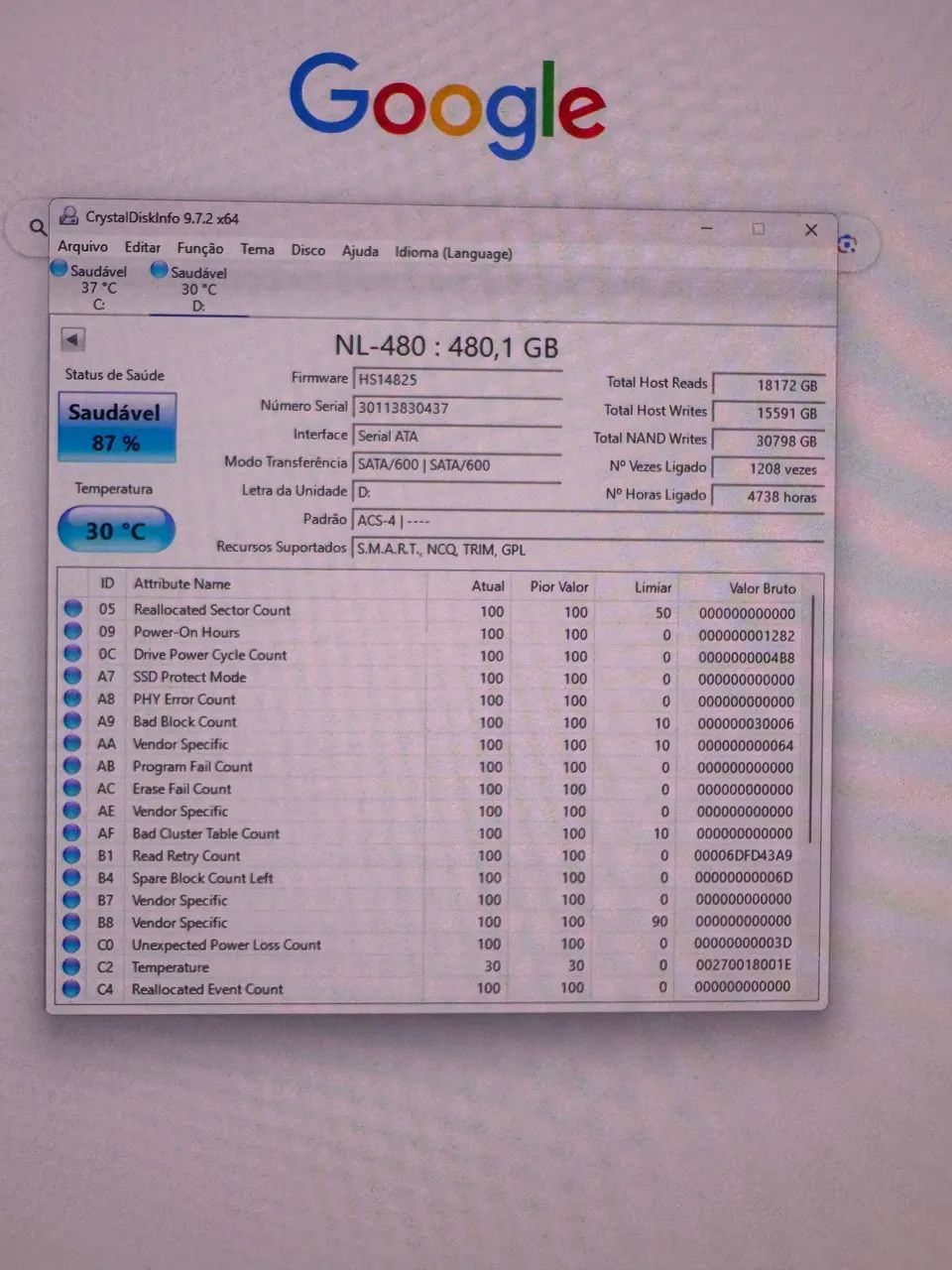Open the Ajuda menu
Viewport: 952px width, 1270px height.
click(x=360, y=251)
